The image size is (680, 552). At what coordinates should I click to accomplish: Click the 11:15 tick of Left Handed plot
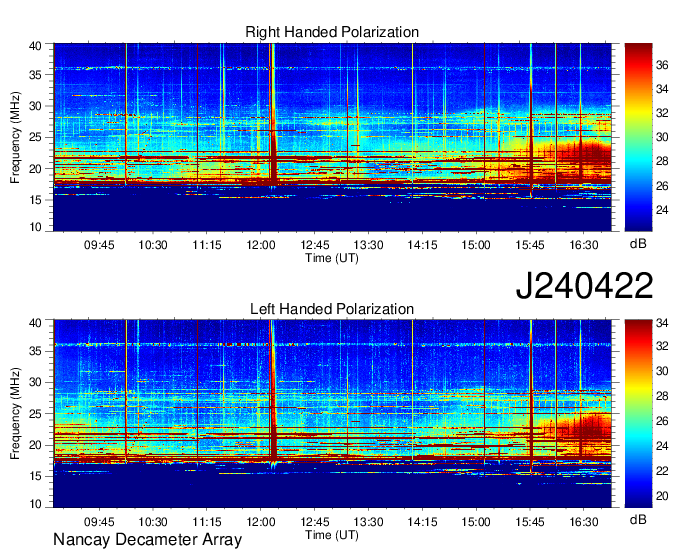point(207,522)
